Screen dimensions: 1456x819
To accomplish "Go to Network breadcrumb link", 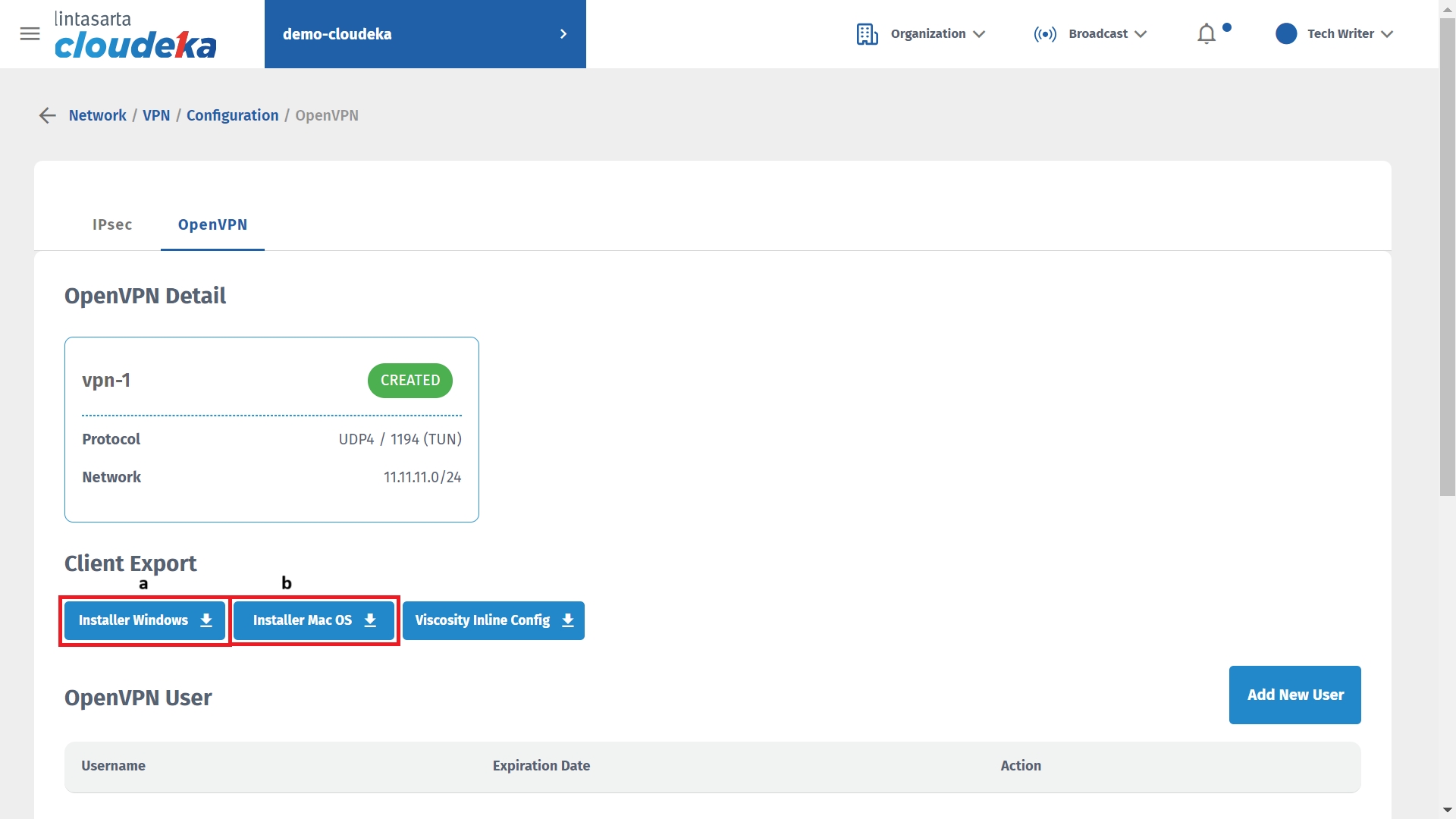I will [x=97, y=115].
